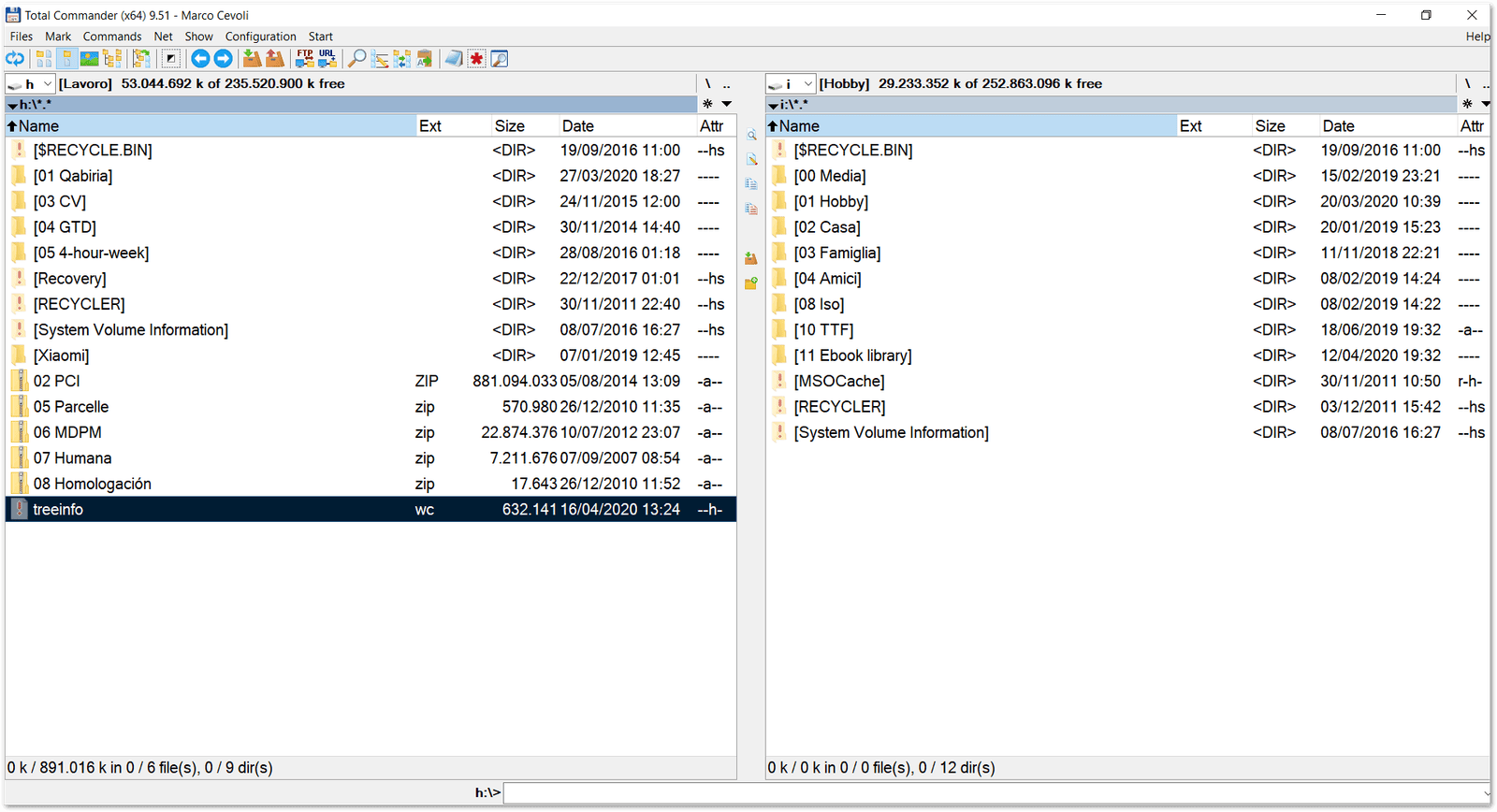Toggle the directory tree view button
Viewport: 1497px width, 812px height.
pyautogui.click(x=112, y=59)
